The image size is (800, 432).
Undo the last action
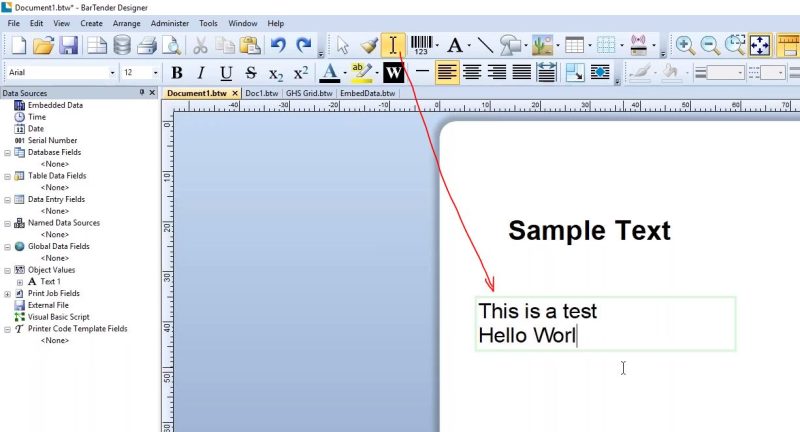[278, 45]
